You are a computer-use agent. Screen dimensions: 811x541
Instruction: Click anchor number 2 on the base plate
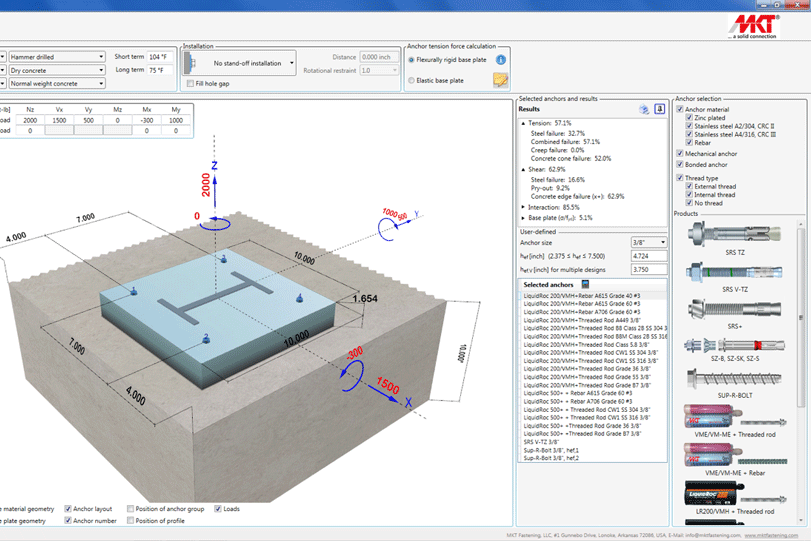[x=206, y=338]
